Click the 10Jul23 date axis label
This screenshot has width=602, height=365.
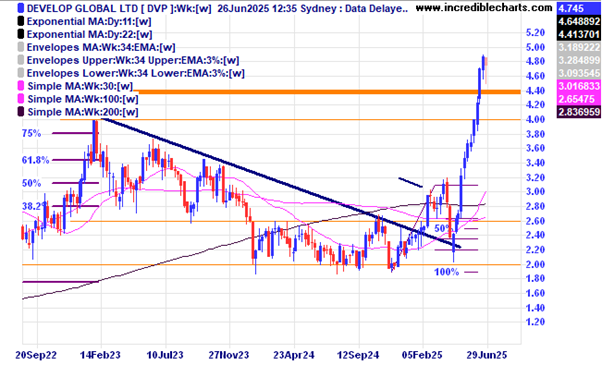coord(165,355)
